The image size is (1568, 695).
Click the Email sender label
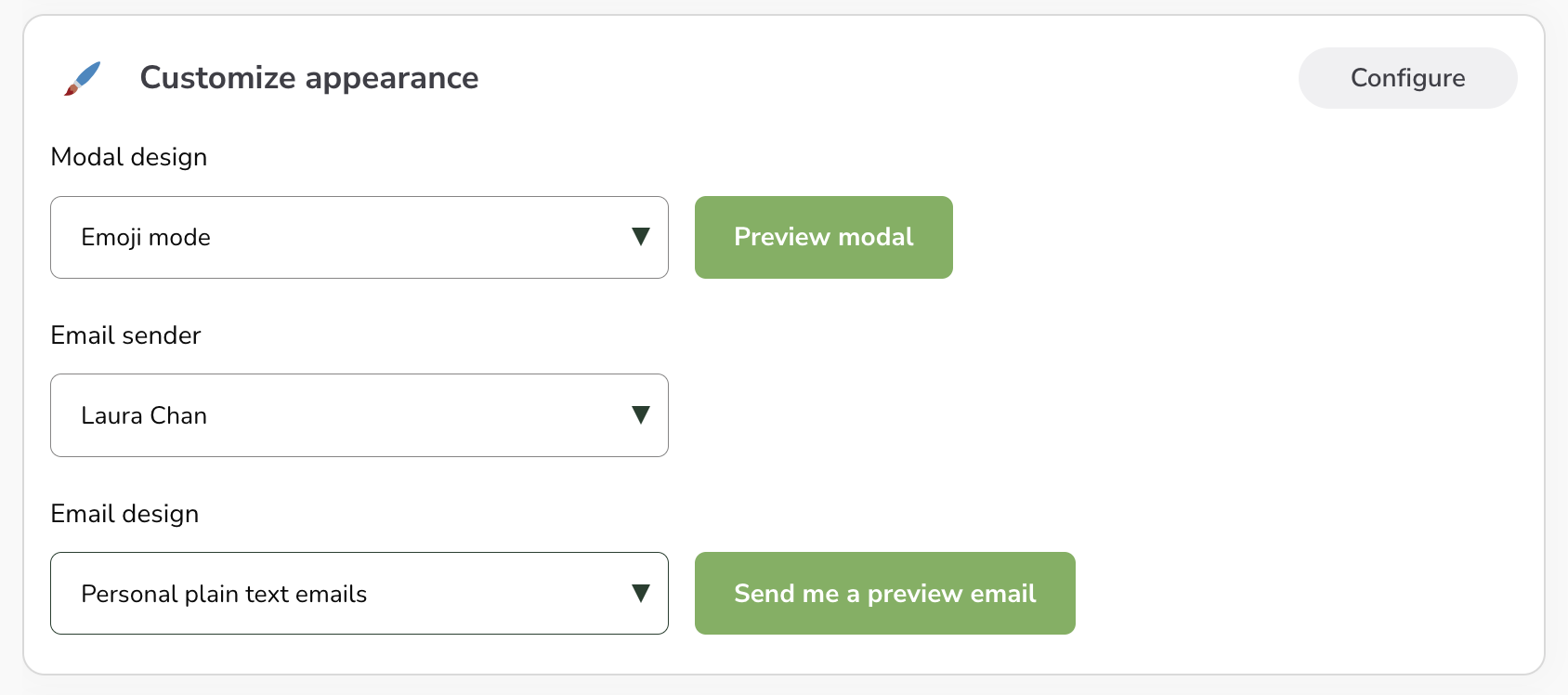(125, 335)
